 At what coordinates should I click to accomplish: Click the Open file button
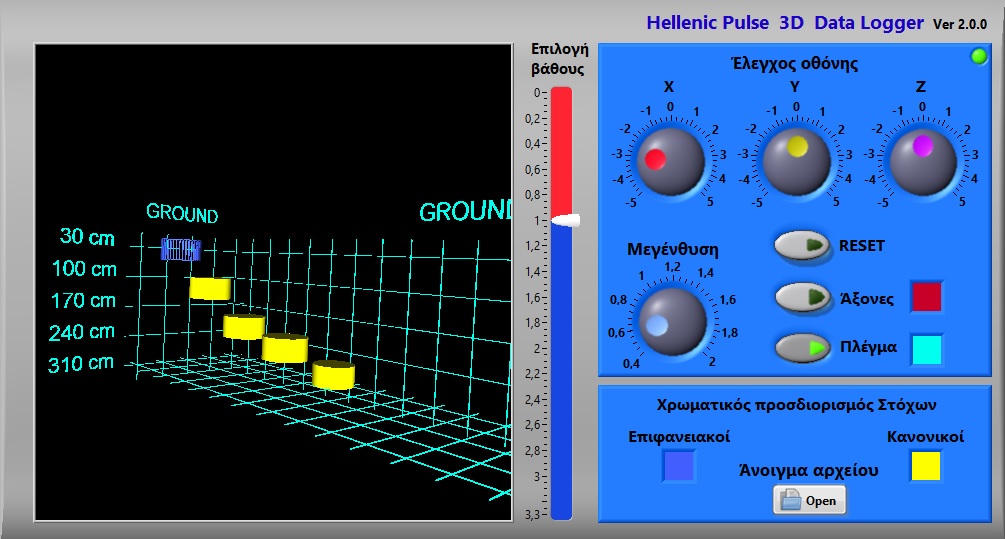click(809, 500)
